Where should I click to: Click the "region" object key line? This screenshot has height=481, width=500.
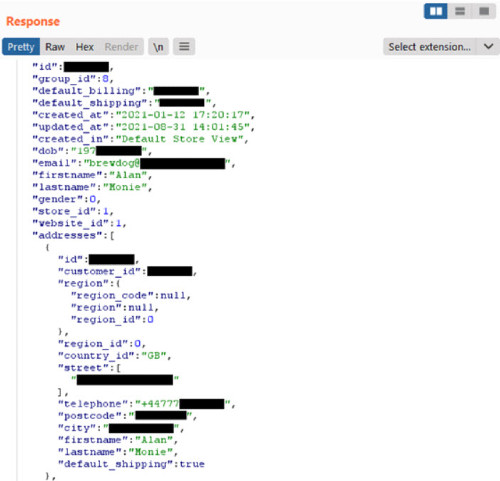pos(89,283)
